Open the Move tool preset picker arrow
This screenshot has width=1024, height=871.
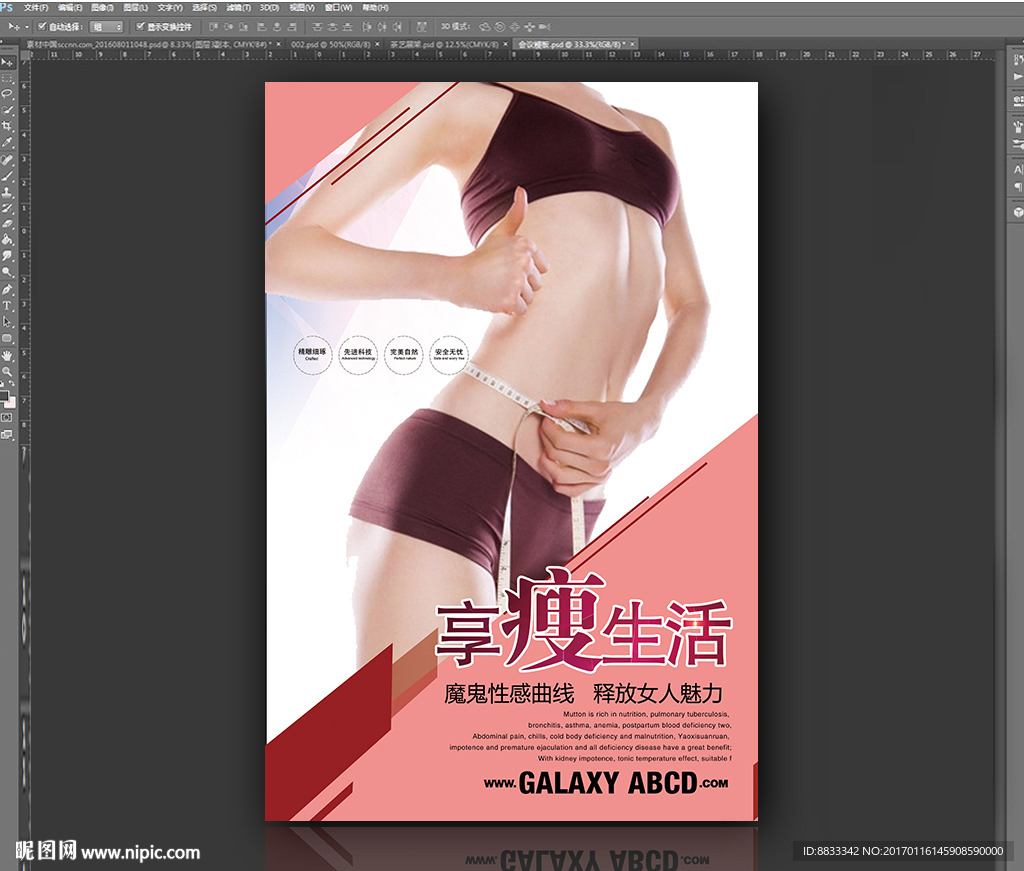point(26,27)
